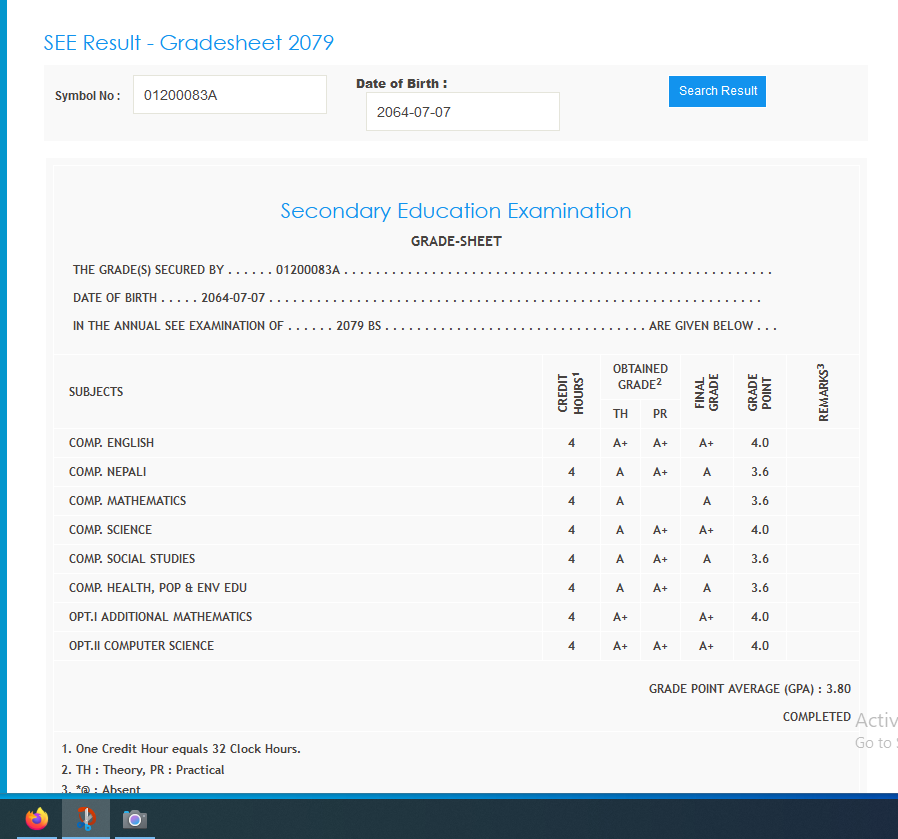Click the Grade Point Average 3.80 text

coord(749,689)
